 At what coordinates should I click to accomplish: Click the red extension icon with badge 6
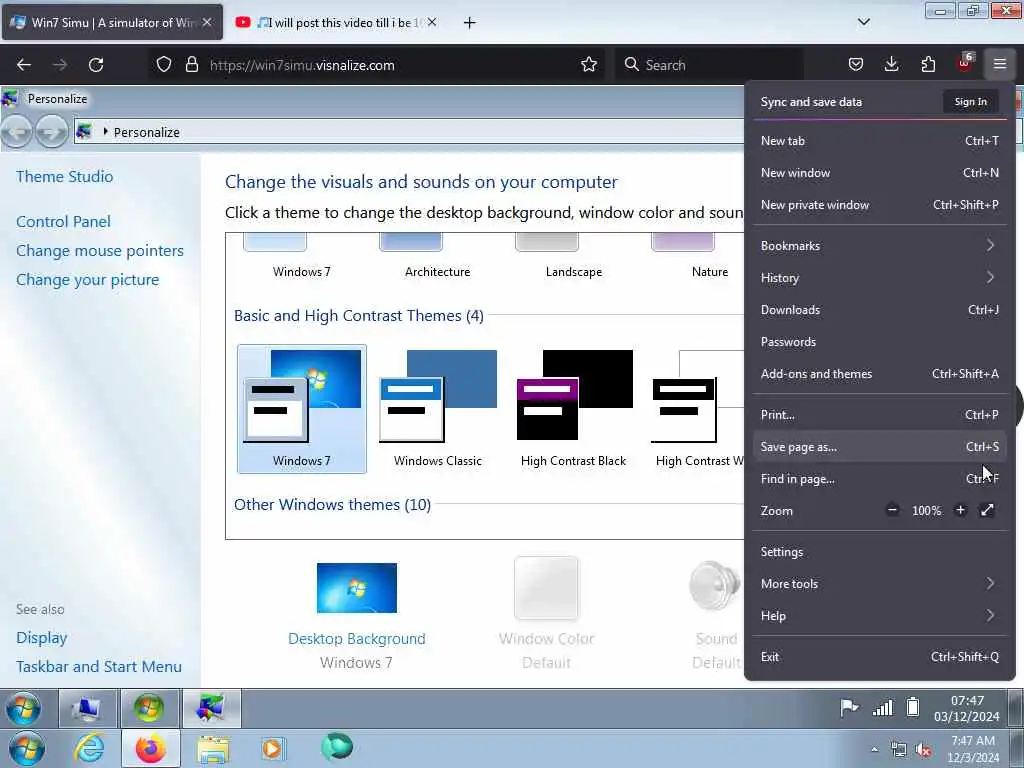click(965, 64)
